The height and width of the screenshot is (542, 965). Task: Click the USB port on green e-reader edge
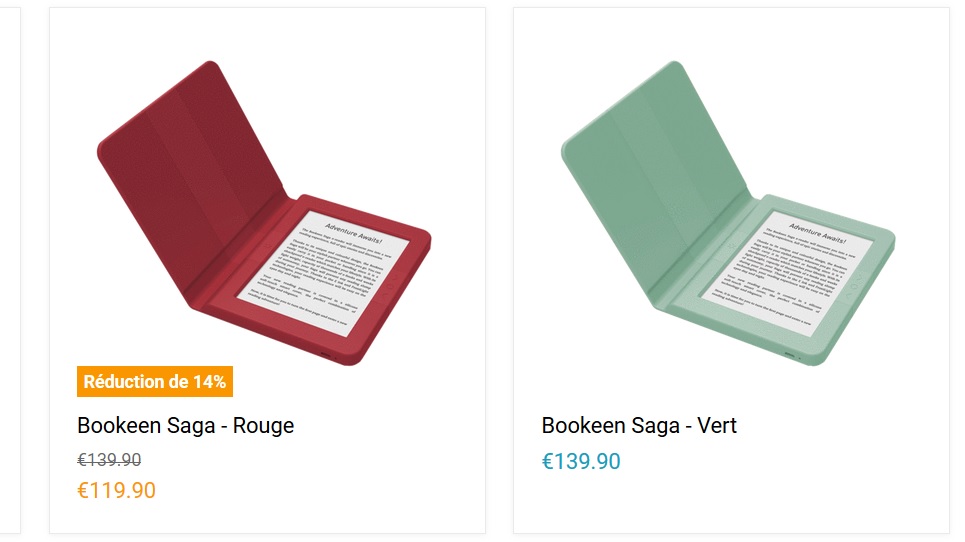click(790, 354)
